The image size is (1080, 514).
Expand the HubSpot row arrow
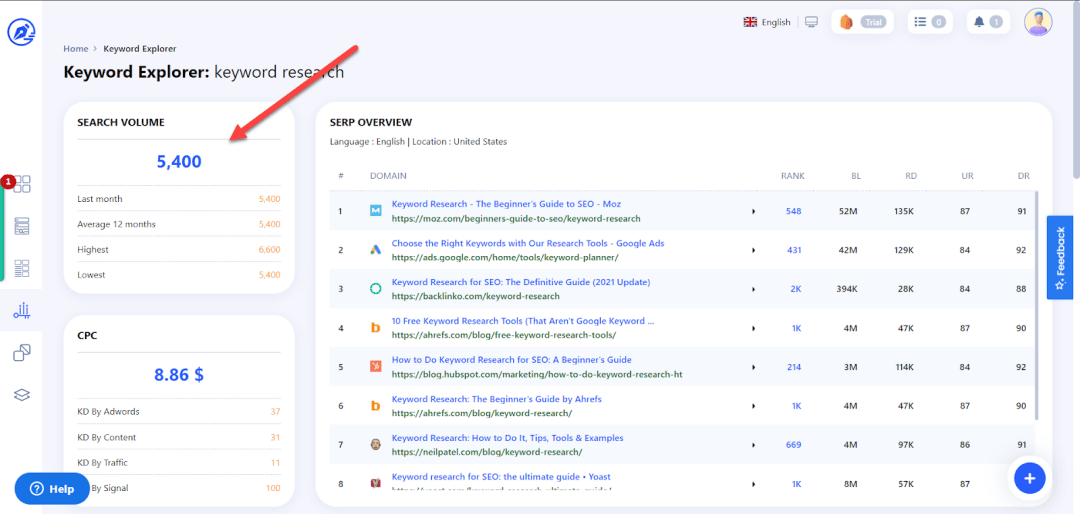tap(753, 367)
